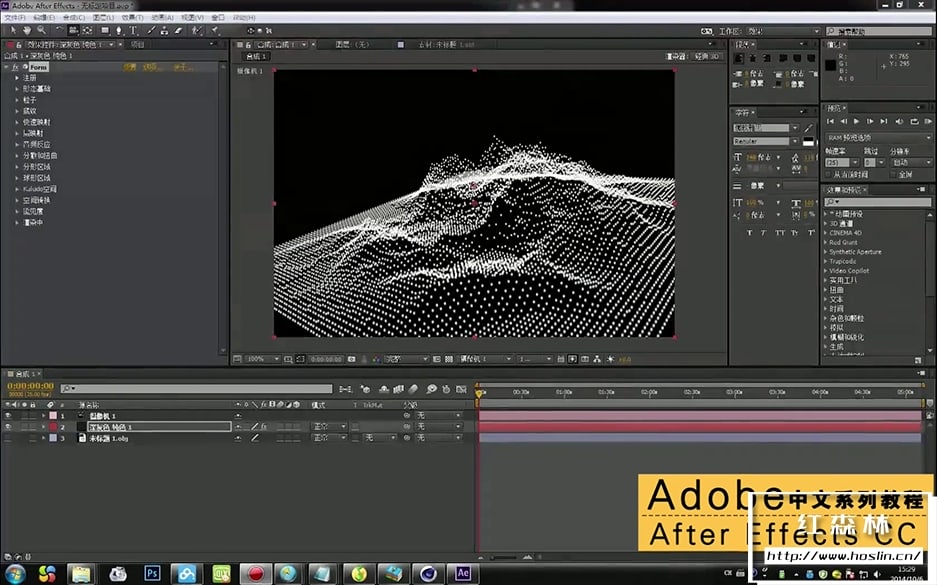
Task: Open timeline graph editor icon
Action: tap(461, 389)
